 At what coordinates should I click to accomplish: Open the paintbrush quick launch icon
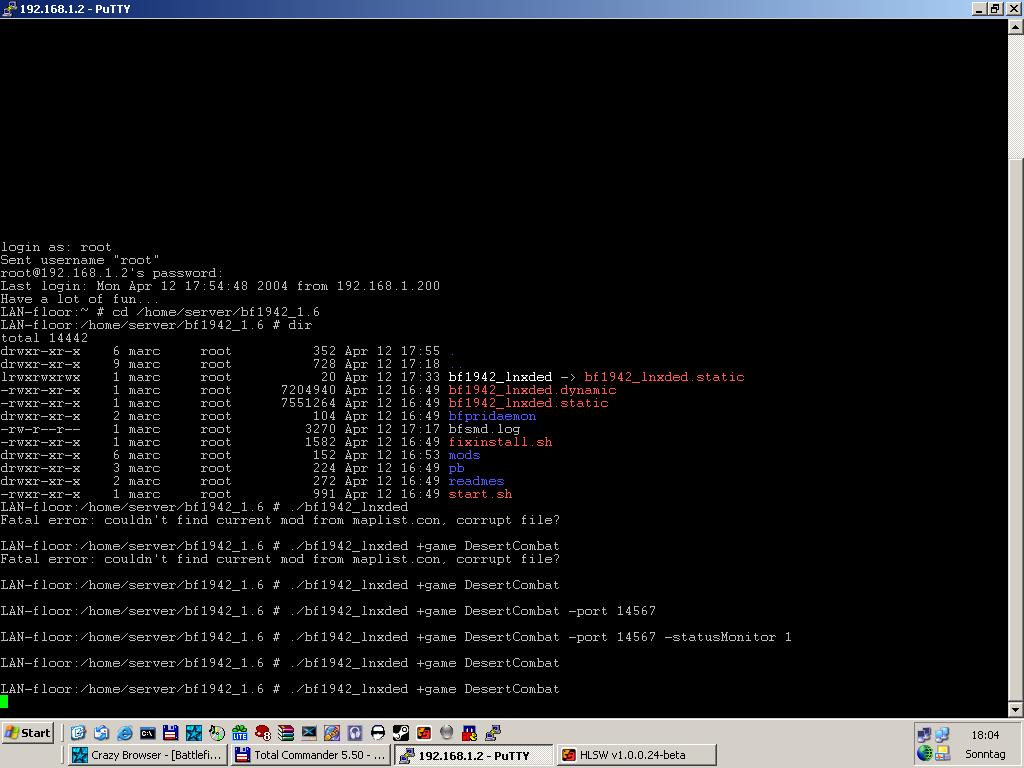[x=332, y=733]
